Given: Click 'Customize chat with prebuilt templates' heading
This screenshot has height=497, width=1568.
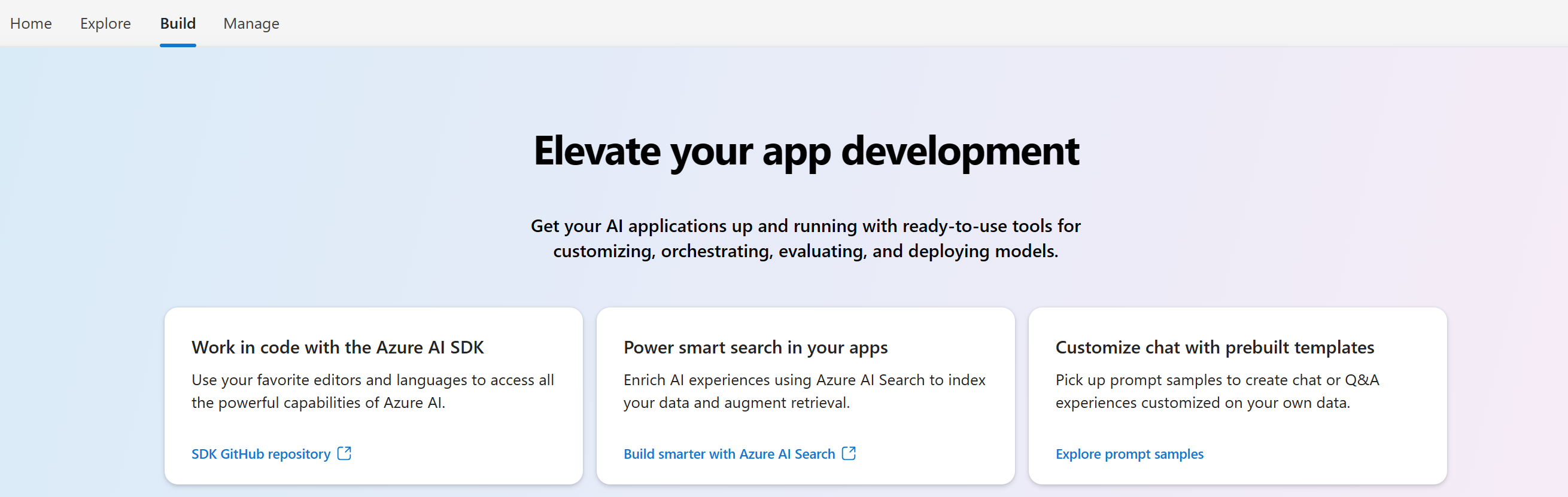Looking at the screenshot, I should click(x=1214, y=347).
